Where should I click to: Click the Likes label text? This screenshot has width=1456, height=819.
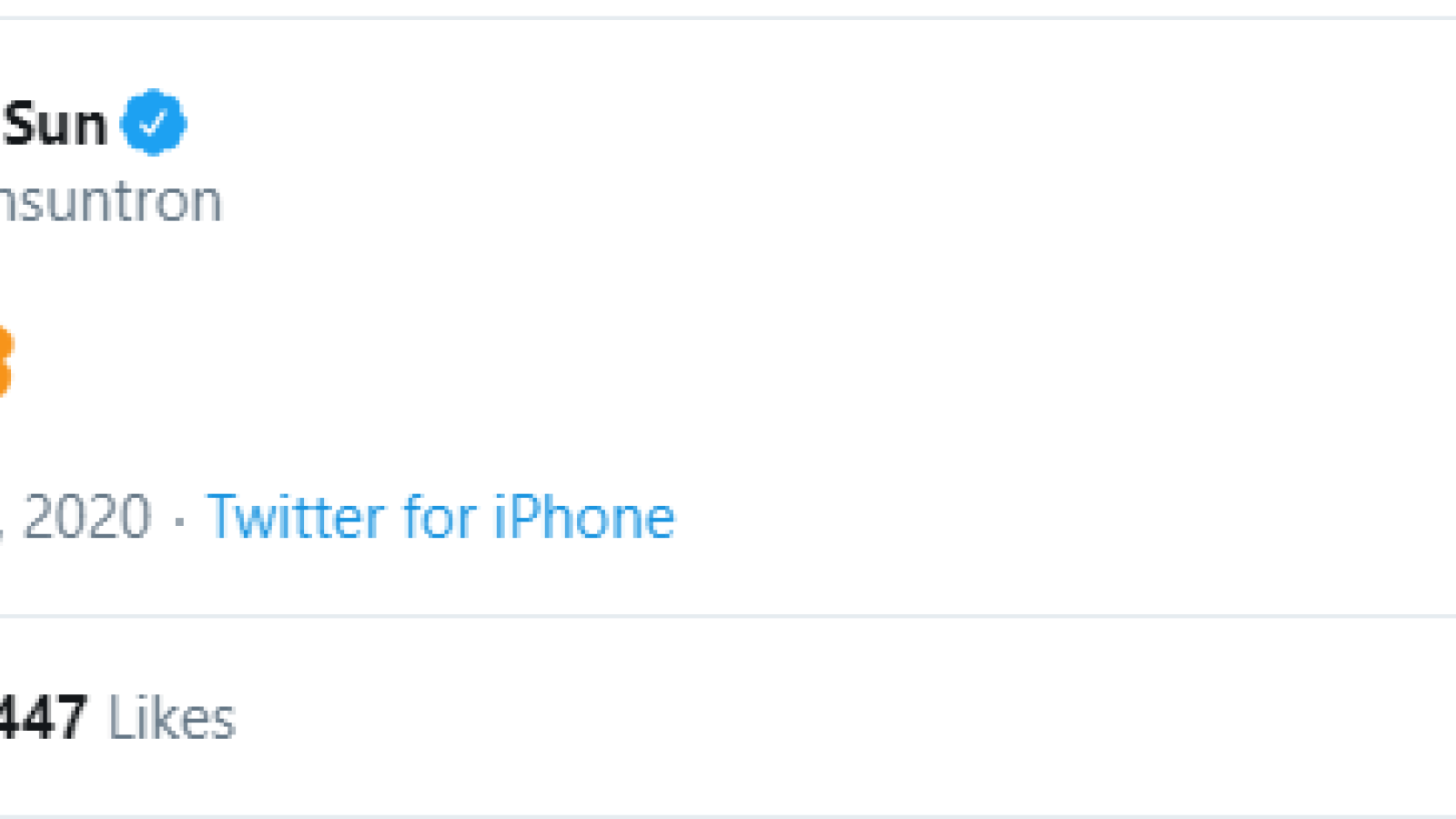[172, 718]
